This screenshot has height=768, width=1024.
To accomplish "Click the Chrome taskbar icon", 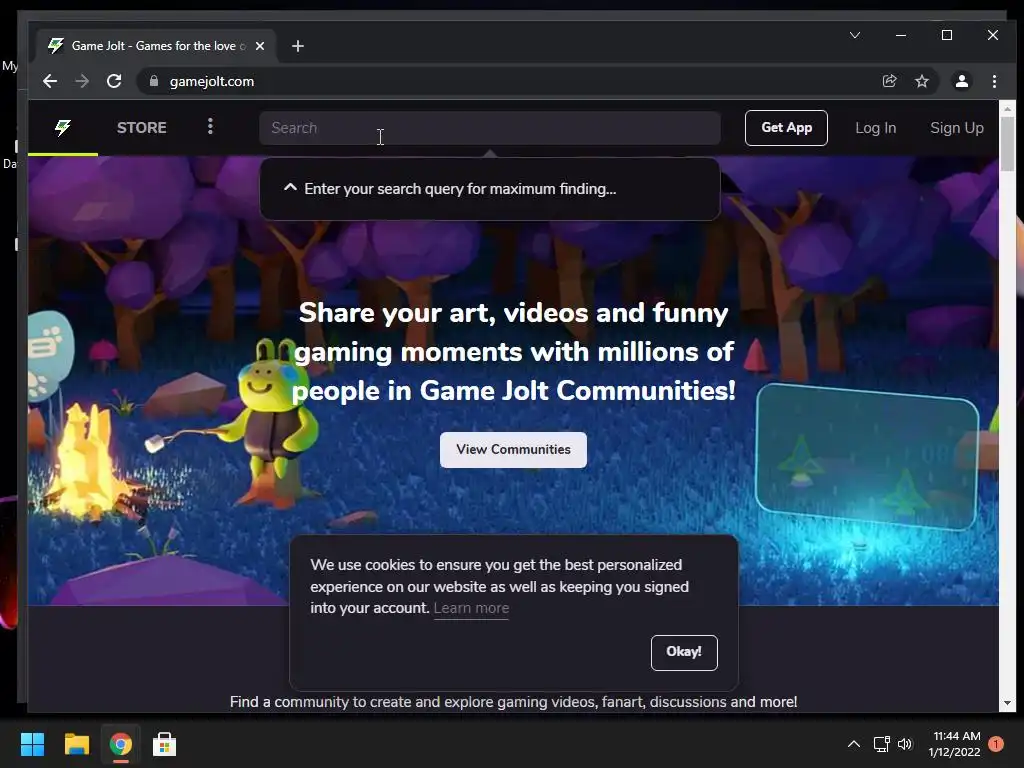I will click(120, 744).
